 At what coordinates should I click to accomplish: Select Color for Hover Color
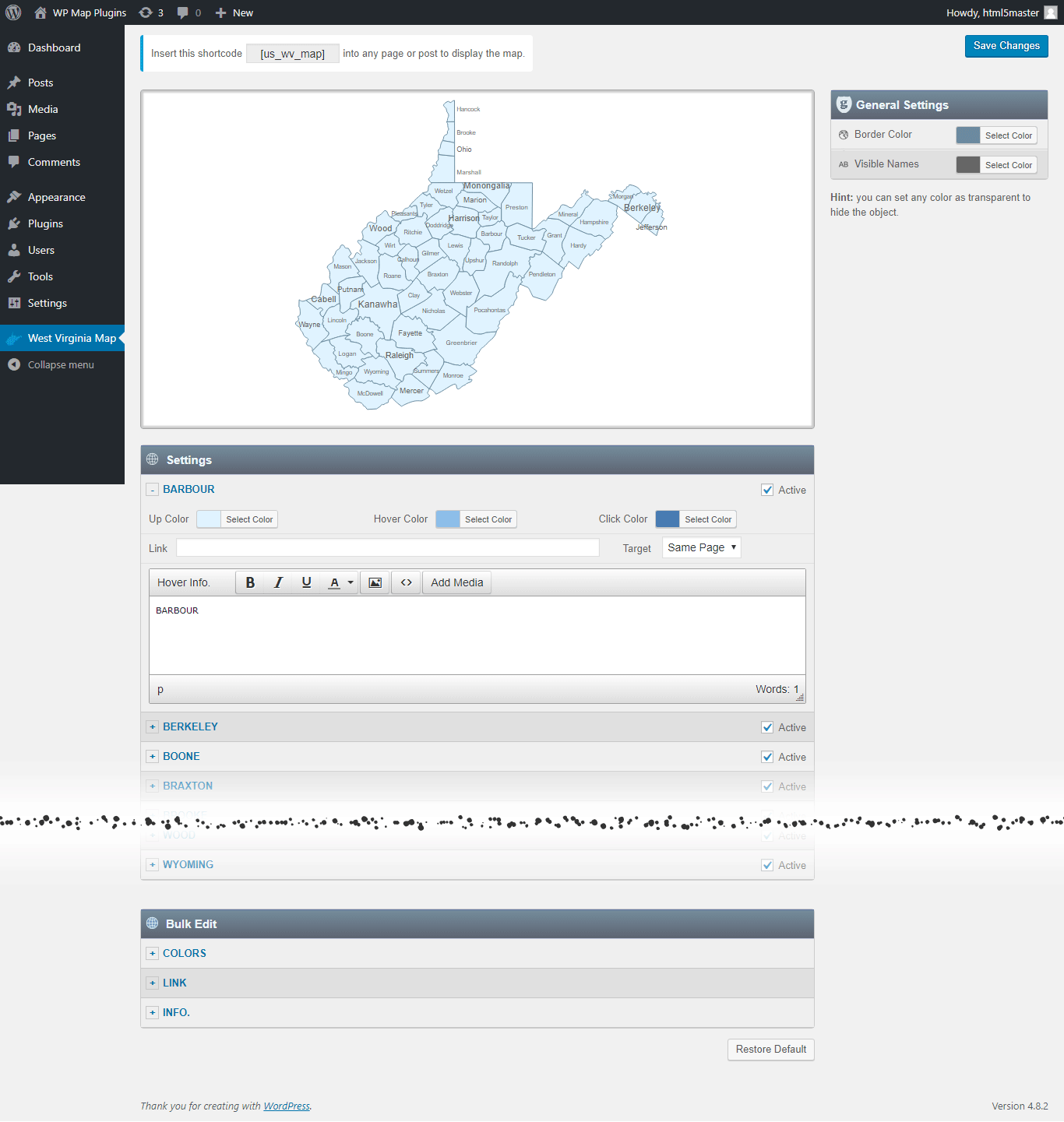pos(488,519)
